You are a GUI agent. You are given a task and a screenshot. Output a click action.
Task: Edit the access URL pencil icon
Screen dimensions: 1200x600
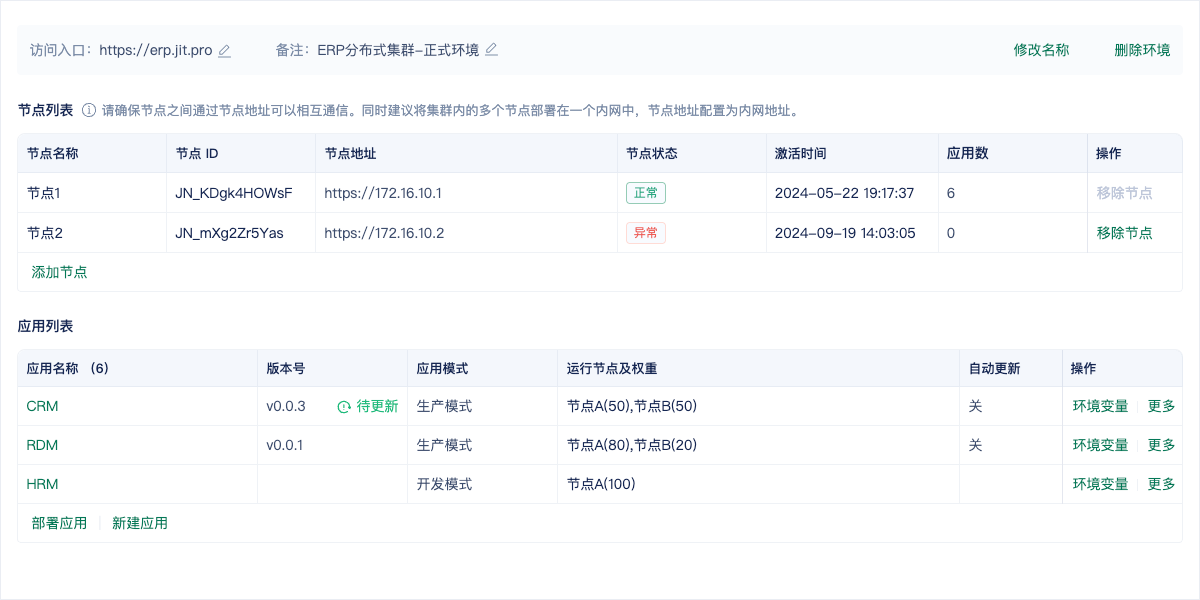coord(225,50)
